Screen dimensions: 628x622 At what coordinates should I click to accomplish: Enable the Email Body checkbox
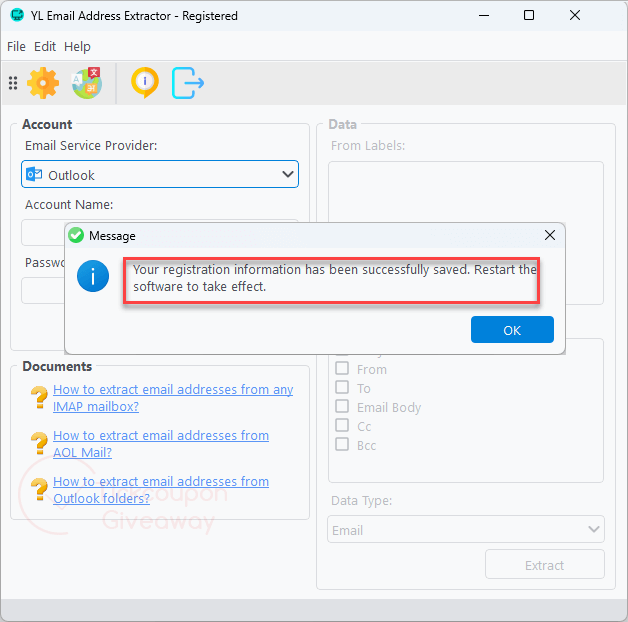coord(342,406)
